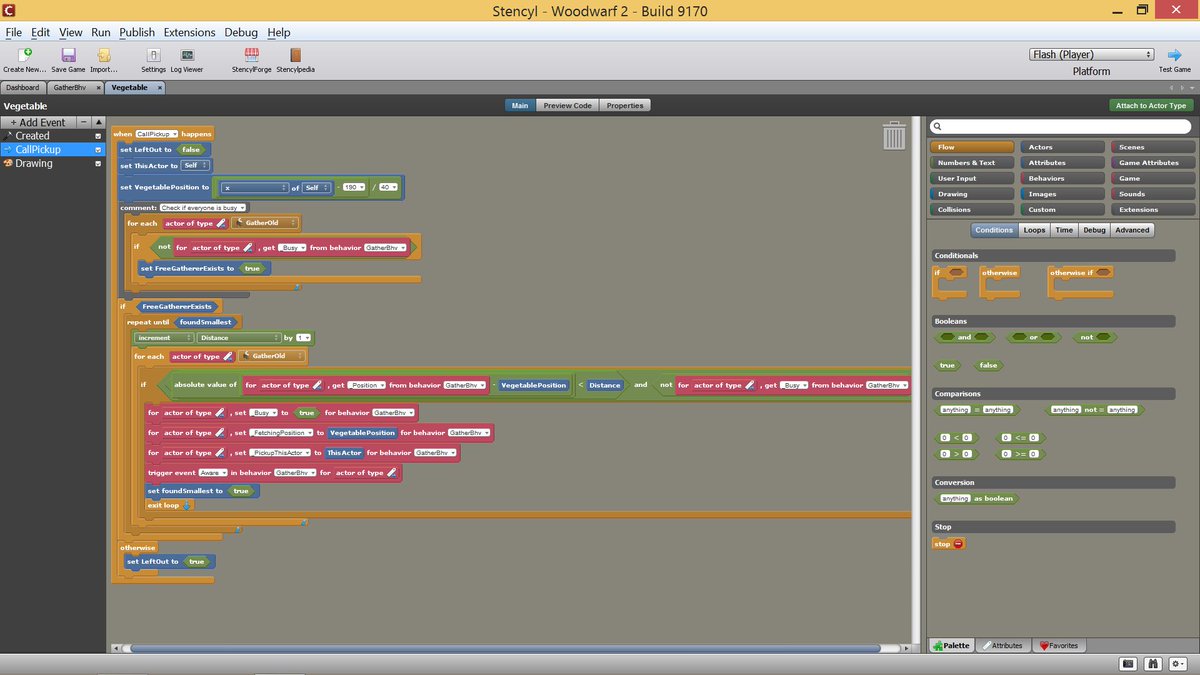Screen dimensions: 1200x675
Task: Select the Sounds palette category
Action: point(1152,194)
